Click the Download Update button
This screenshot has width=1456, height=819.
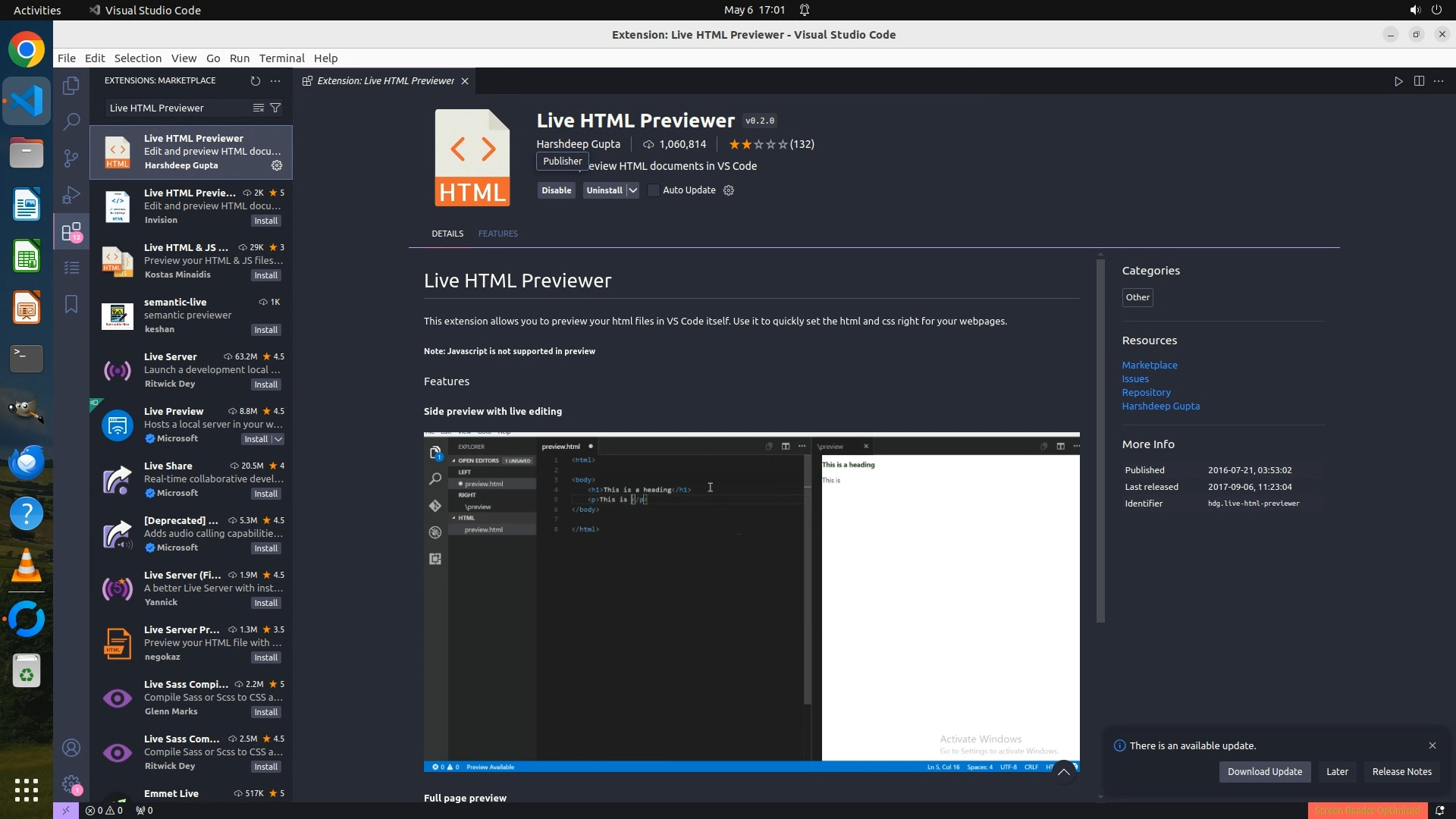tap(1264, 771)
